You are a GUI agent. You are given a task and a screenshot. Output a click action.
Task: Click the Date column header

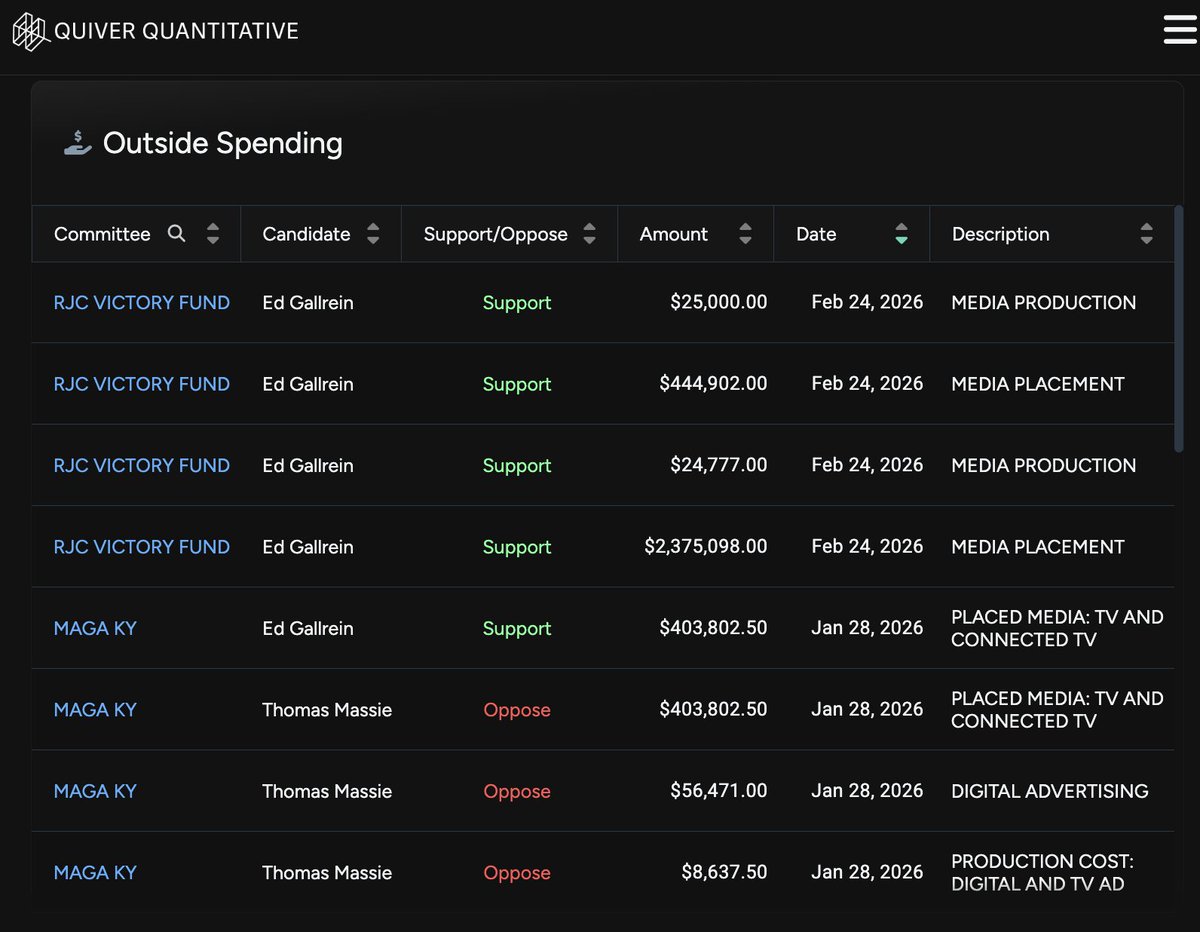(851, 234)
